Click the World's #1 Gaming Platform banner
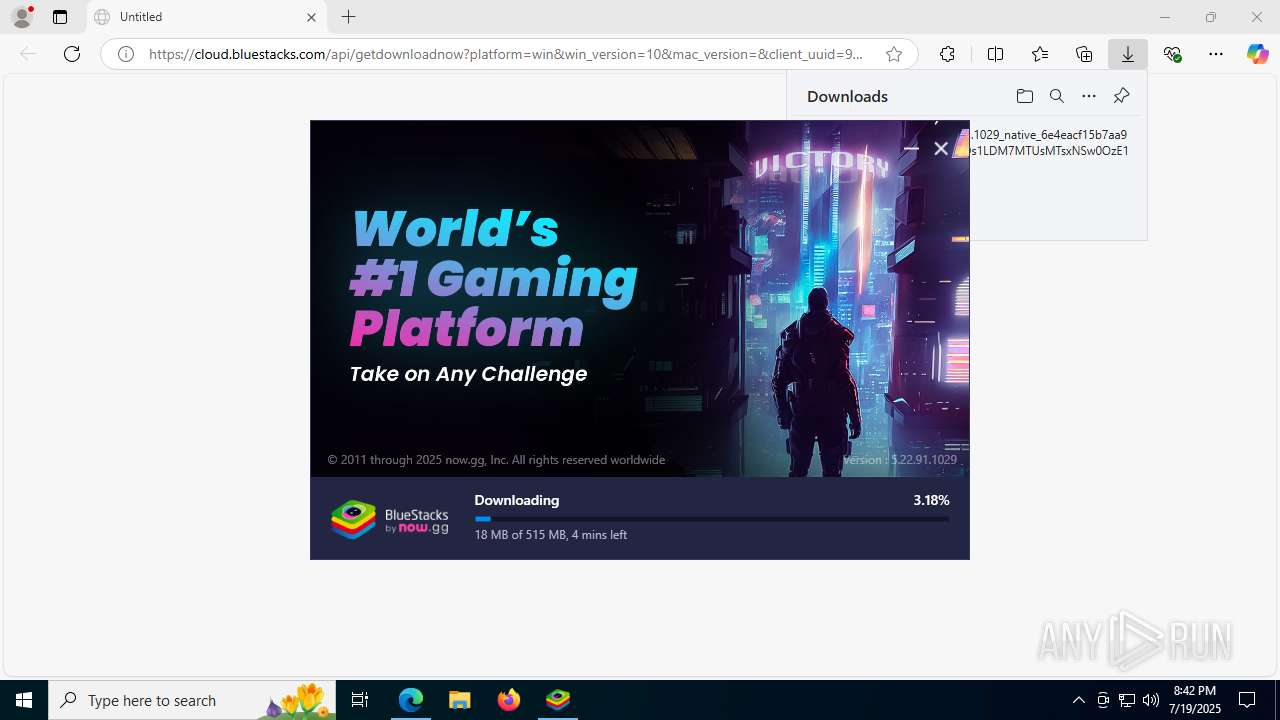The height and width of the screenshot is (720, 1280). pos(494,278)
